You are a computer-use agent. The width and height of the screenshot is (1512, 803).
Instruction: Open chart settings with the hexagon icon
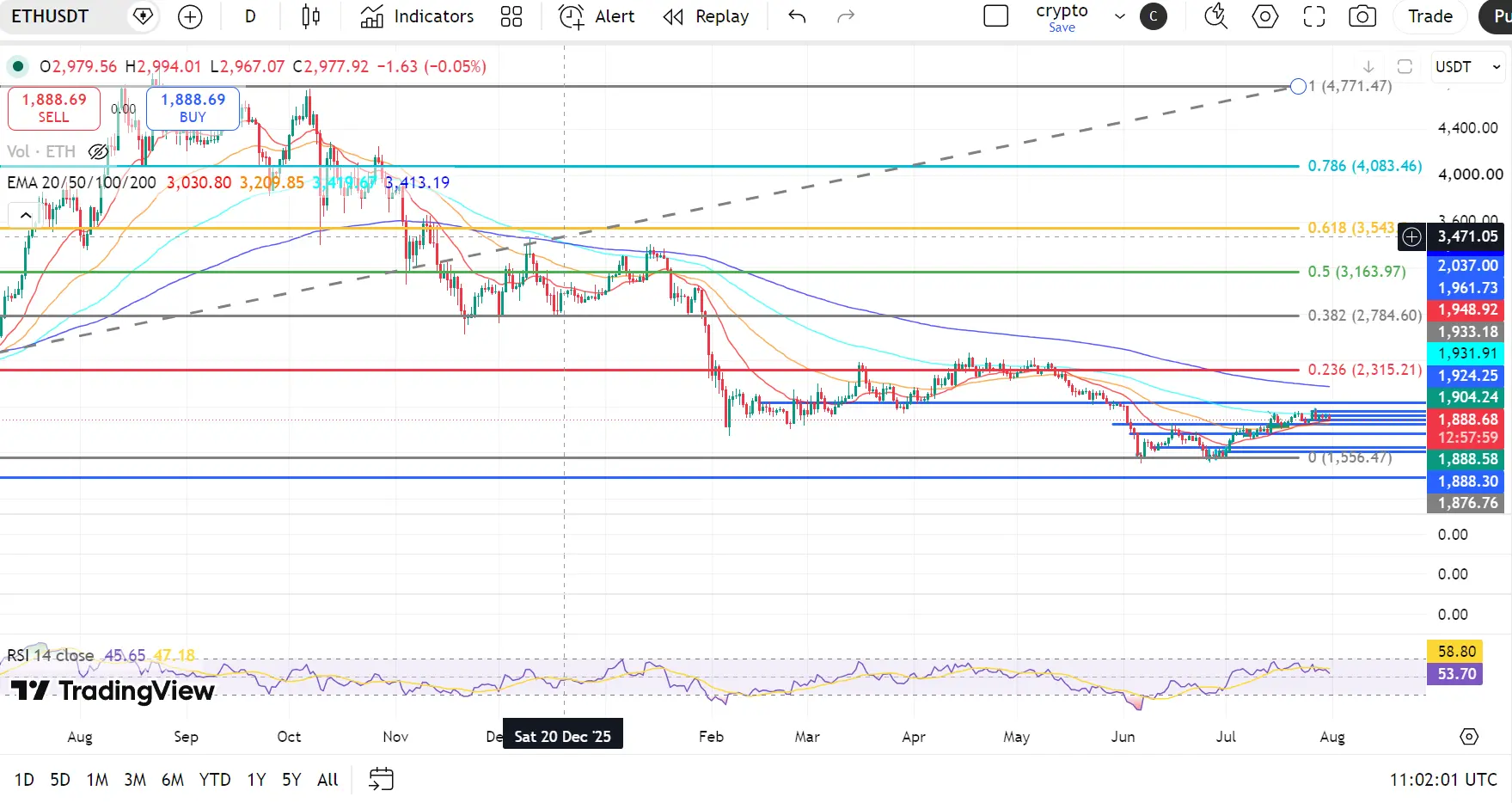tap(1265, 16)
